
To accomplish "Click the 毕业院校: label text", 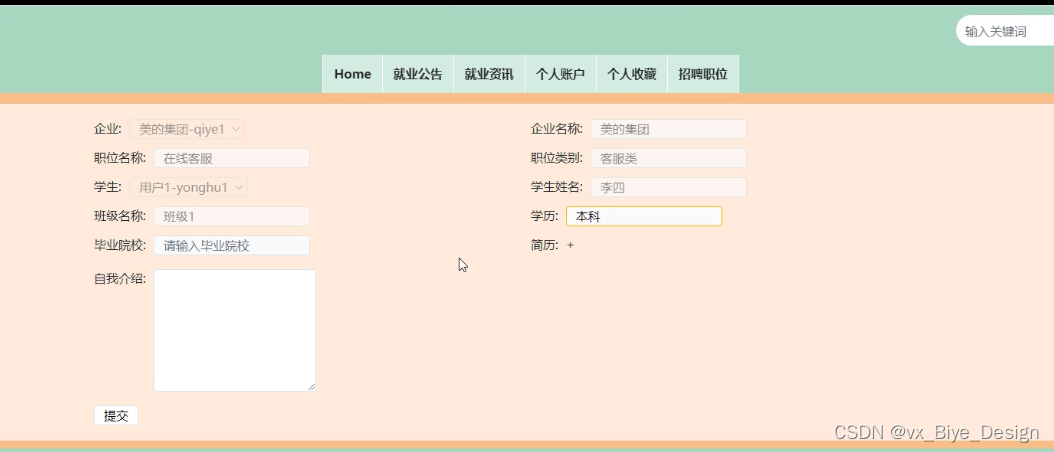I will coord(120,245).
